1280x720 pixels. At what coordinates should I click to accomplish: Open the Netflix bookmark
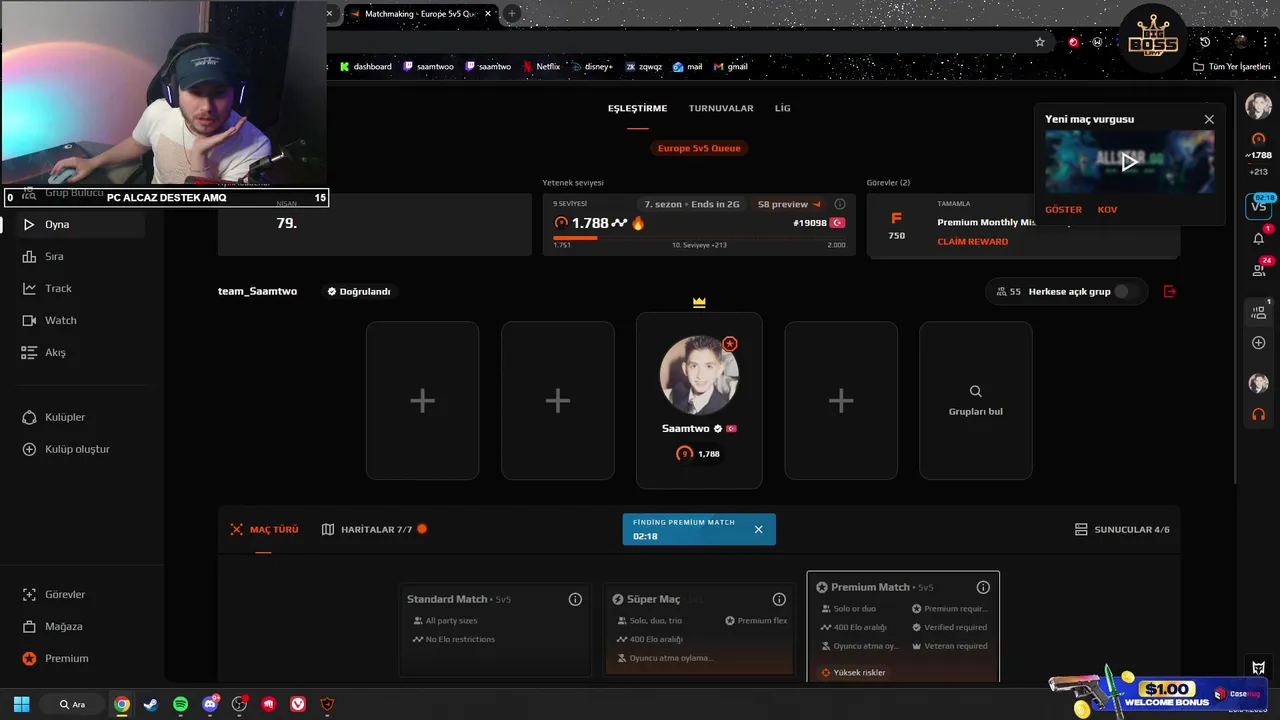coord(541,67)
